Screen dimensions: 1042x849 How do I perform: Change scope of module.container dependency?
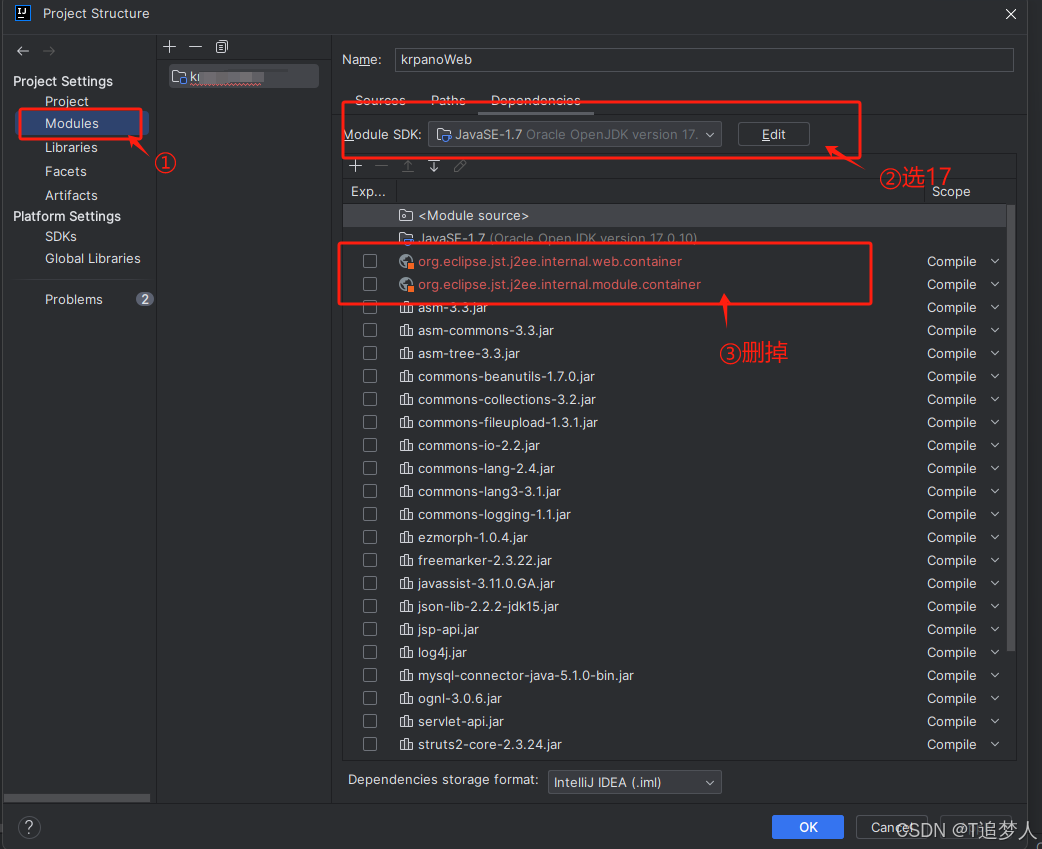[963, 284]
